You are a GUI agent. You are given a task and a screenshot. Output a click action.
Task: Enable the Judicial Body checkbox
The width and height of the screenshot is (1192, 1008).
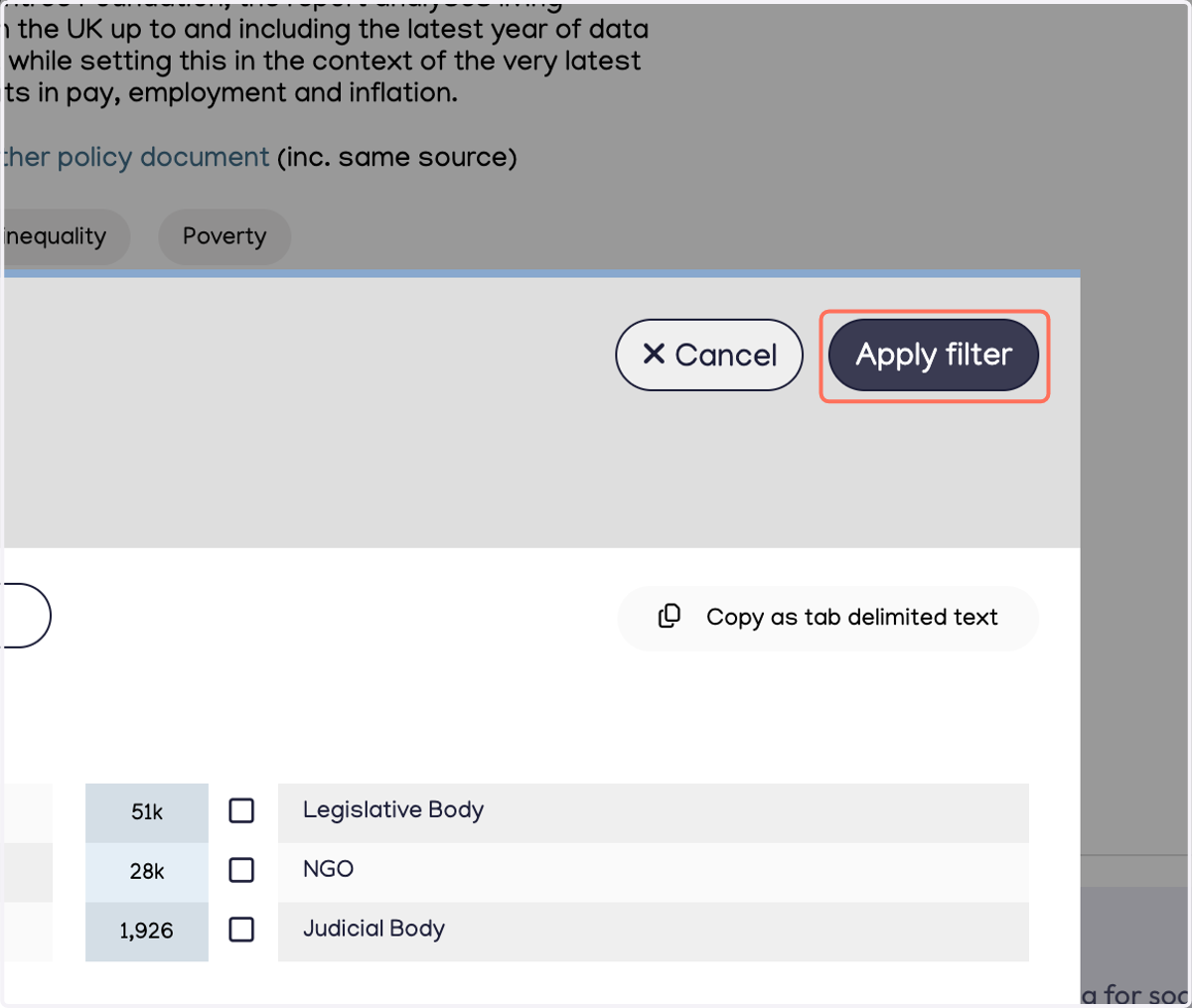point(241,930)
